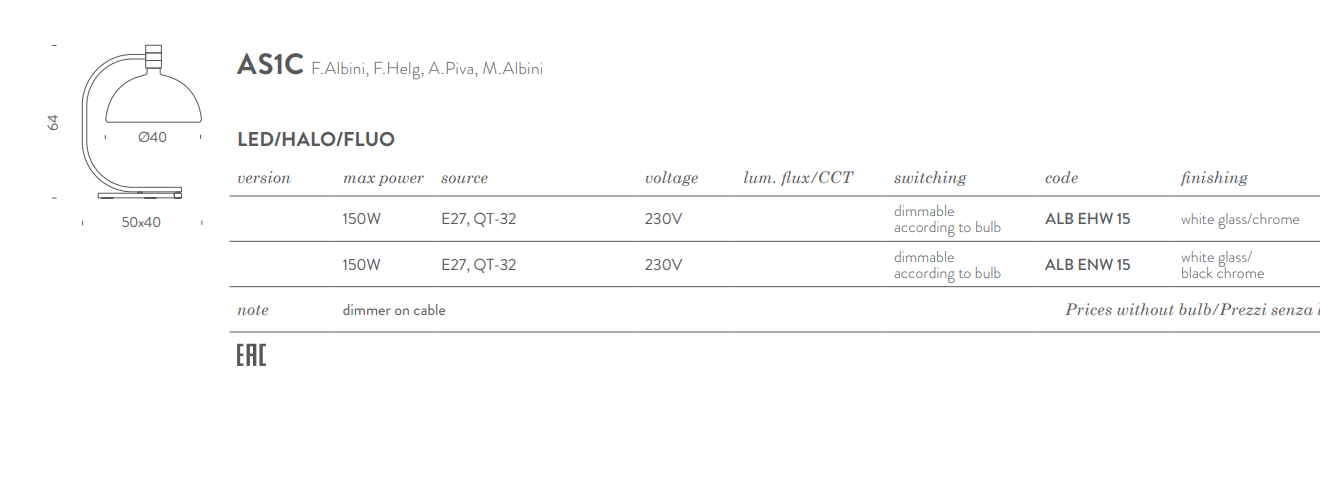Click the LED/HALO/FLUO section heading
This screenshot has height=483, width=1320.
click(316, 140)
